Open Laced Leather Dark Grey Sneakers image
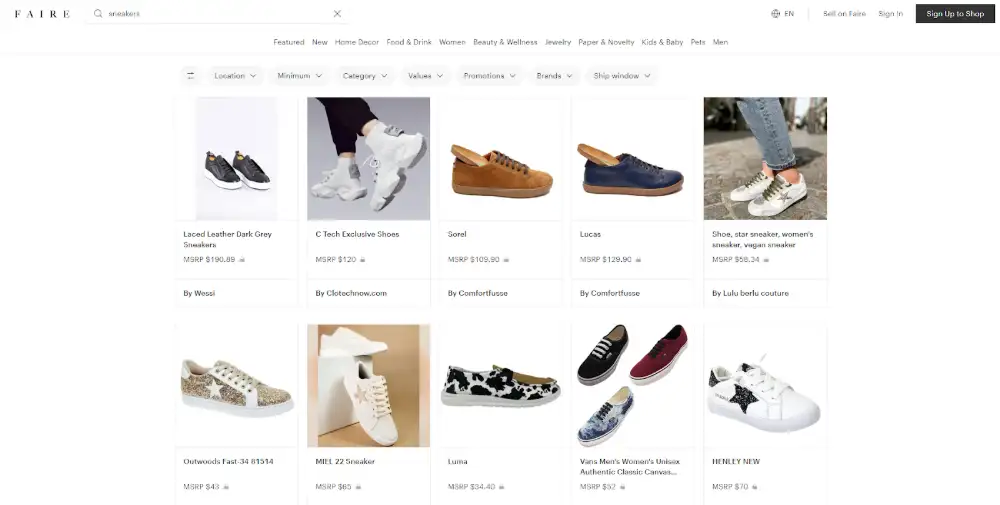Screen dimensions: 1000x505 pyautogui.click(x=237, y=158)
